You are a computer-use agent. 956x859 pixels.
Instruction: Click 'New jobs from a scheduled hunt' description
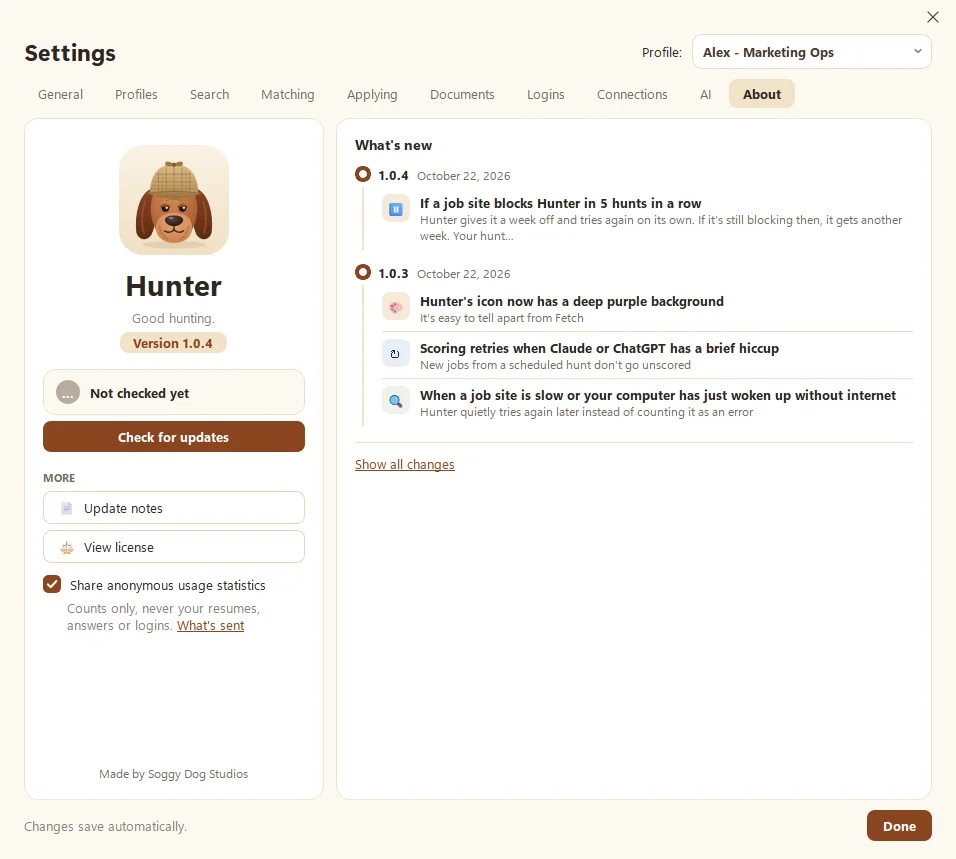(555, 365)
